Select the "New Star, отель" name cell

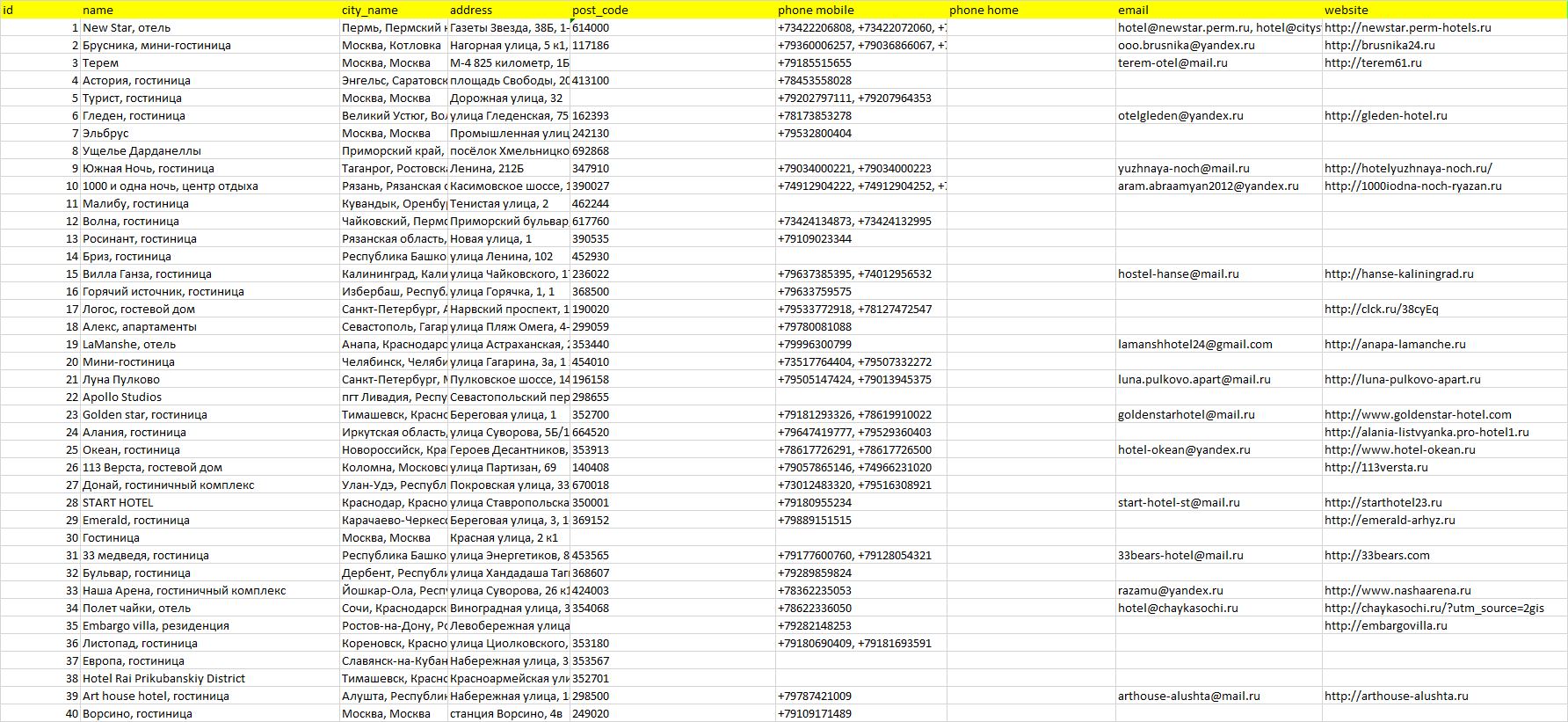(127, 27)
